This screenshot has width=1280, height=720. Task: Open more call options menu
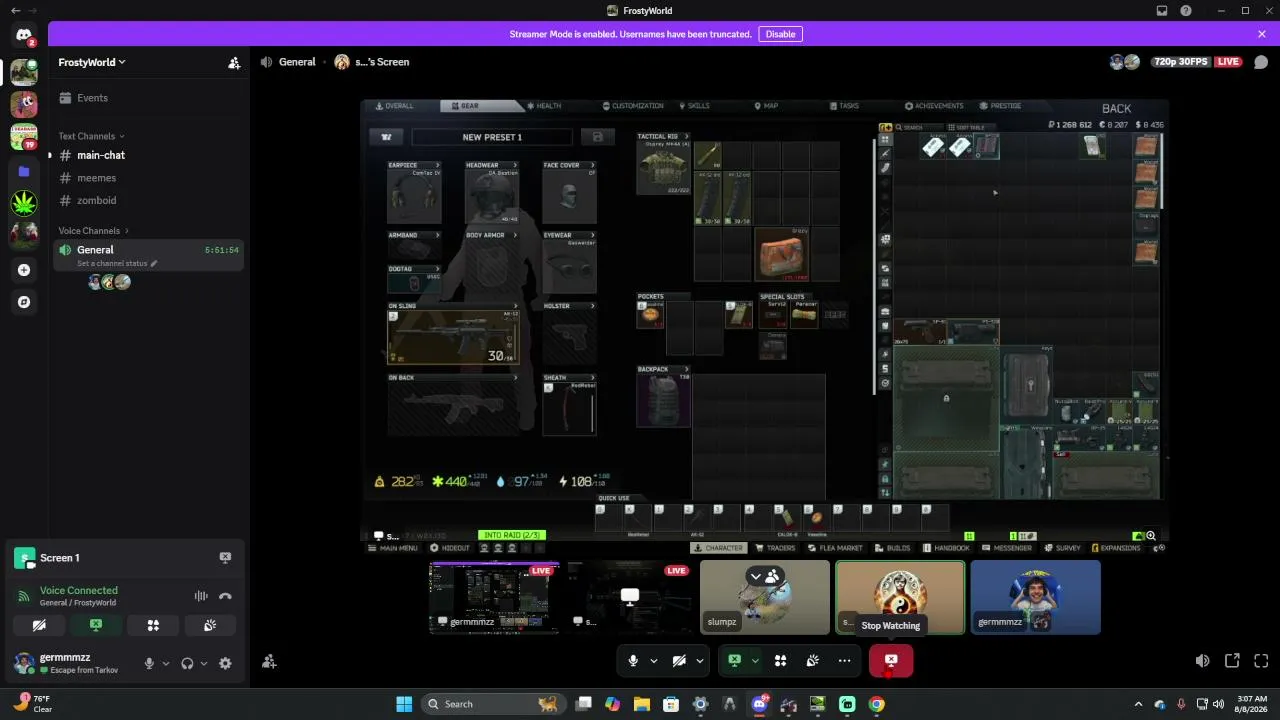click(845, 661)
